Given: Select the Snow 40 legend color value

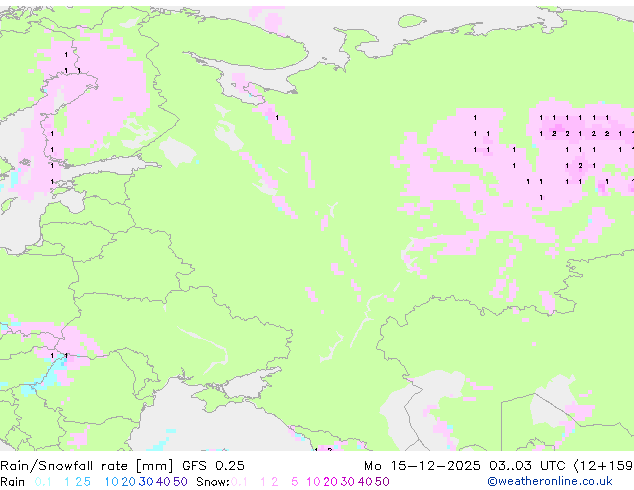Looking at the screenshot, I should coord(365,482).
